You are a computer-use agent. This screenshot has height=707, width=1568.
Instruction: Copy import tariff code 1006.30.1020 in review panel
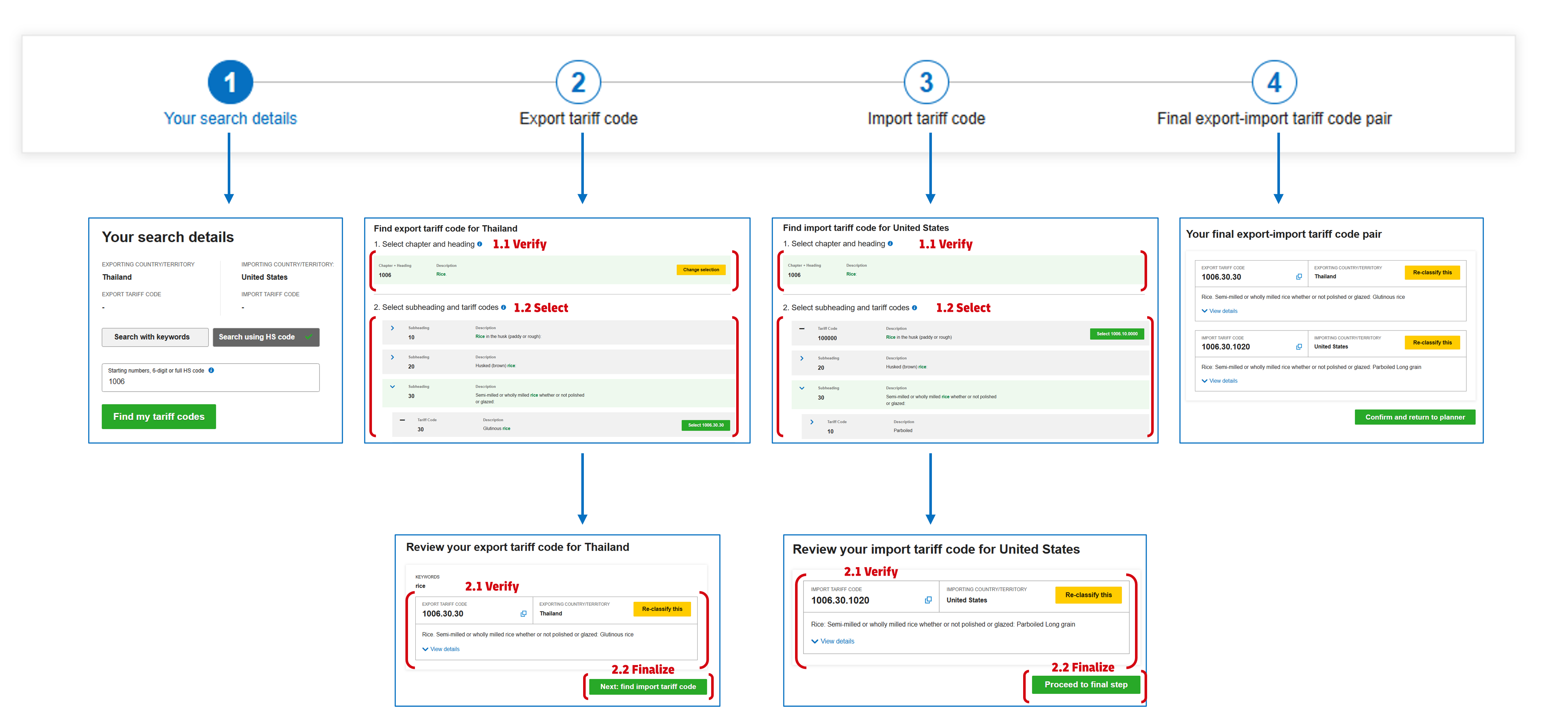928,600
